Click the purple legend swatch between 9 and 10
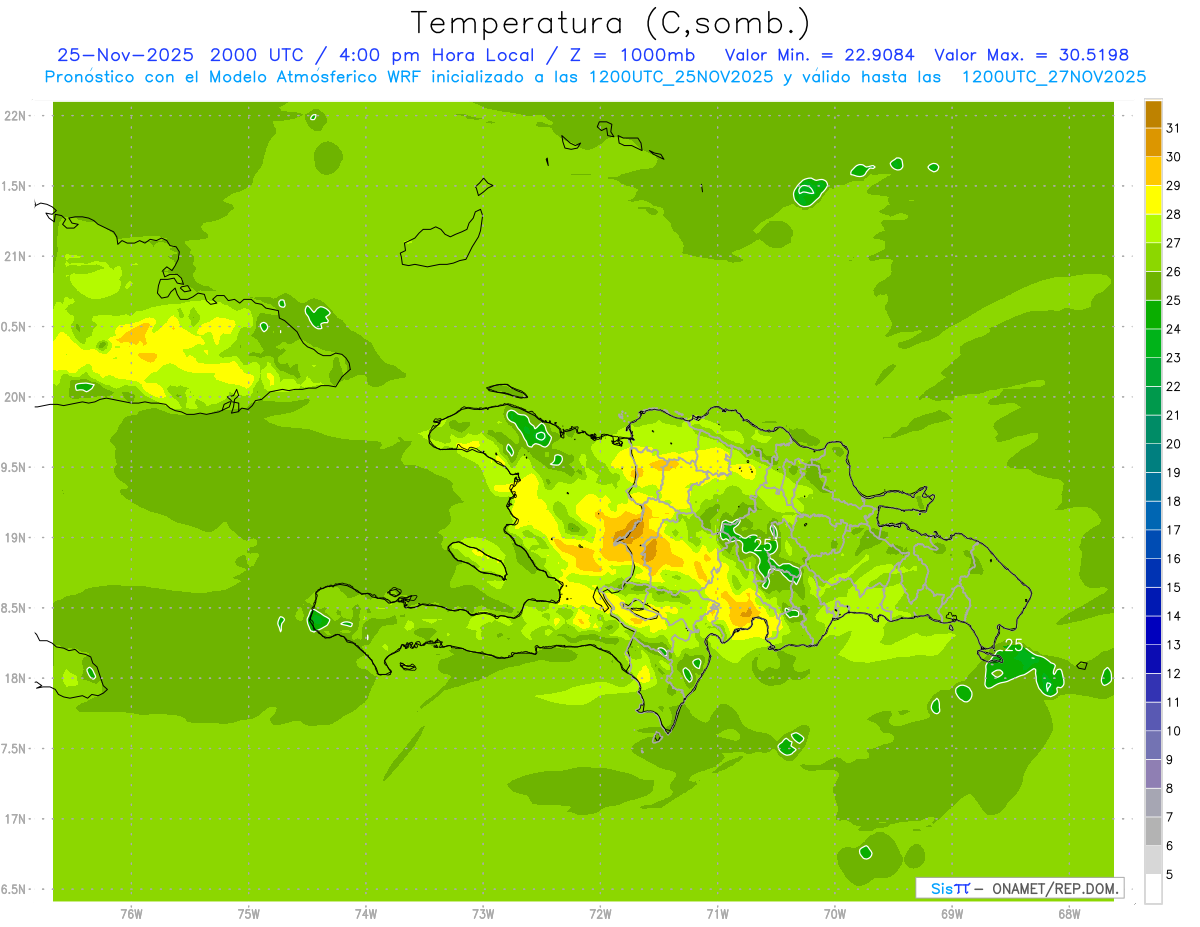Image resolution: width=1200 pixels, height=927 pixels. (1153, 745)
